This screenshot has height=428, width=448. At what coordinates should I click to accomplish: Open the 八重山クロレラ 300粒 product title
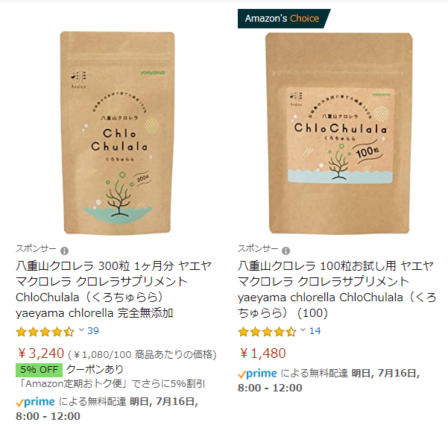tap(114, 289)
